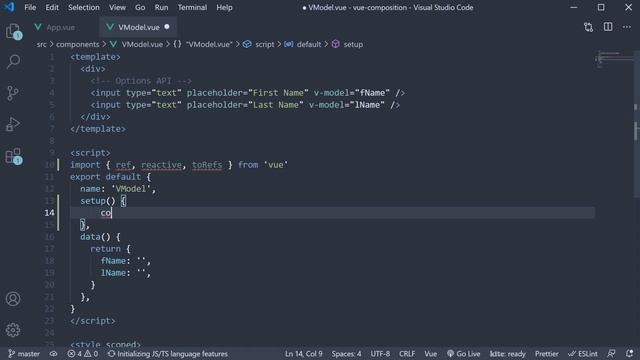The image size is (640, 360).
Task: Open the Terminal menu
Action: tap(192, 7)
